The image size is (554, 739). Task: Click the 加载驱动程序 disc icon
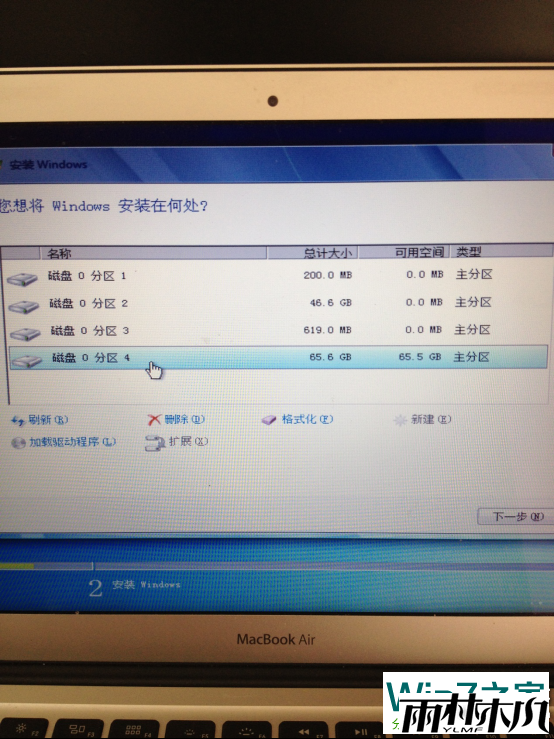click(18, 443)
